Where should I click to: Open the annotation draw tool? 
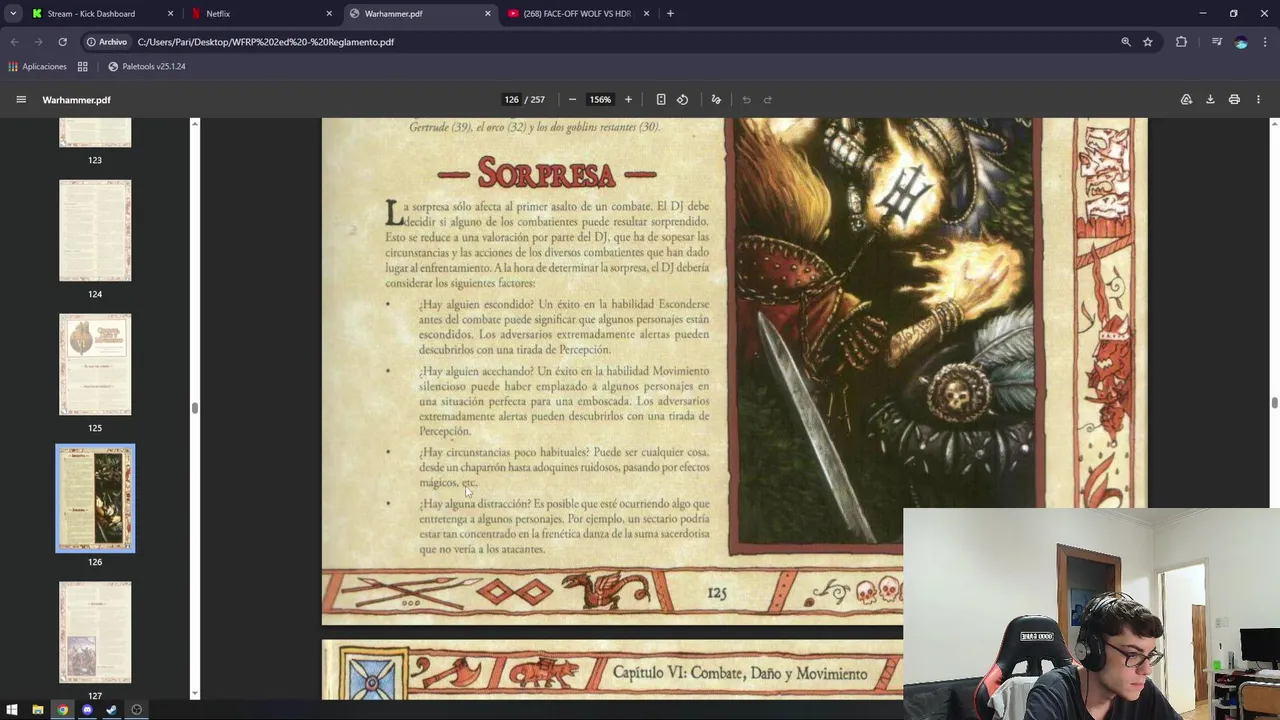click(x=716, y=99)
